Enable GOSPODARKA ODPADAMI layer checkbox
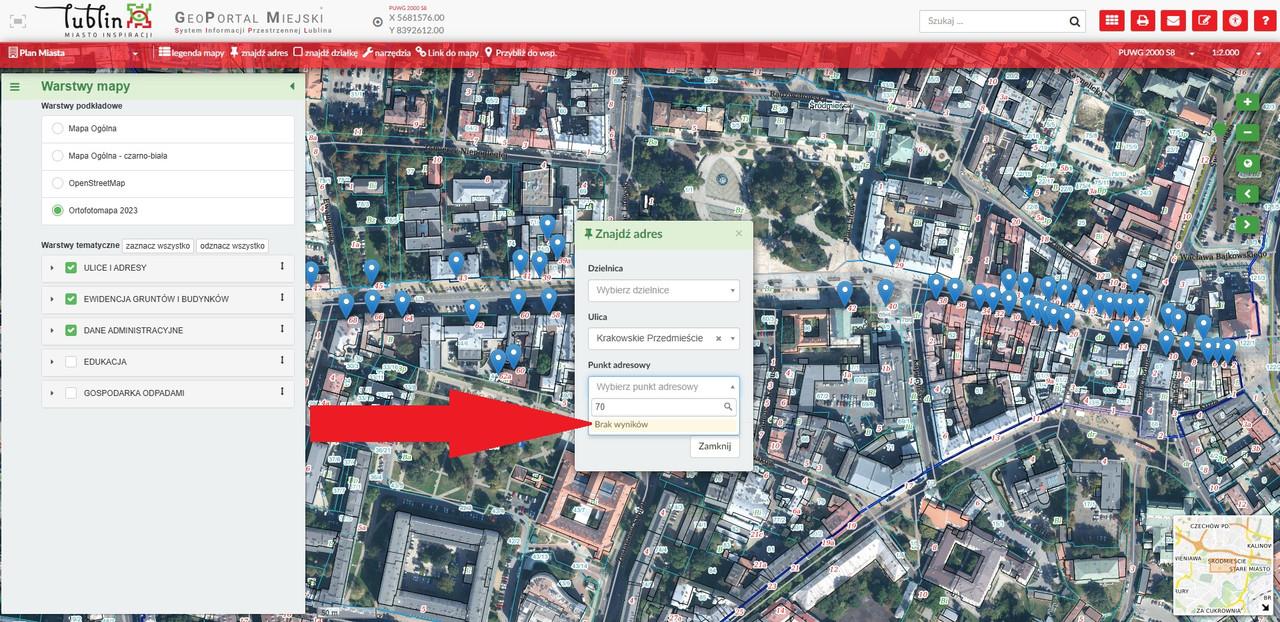1280x622 pixels. point(71,393)
